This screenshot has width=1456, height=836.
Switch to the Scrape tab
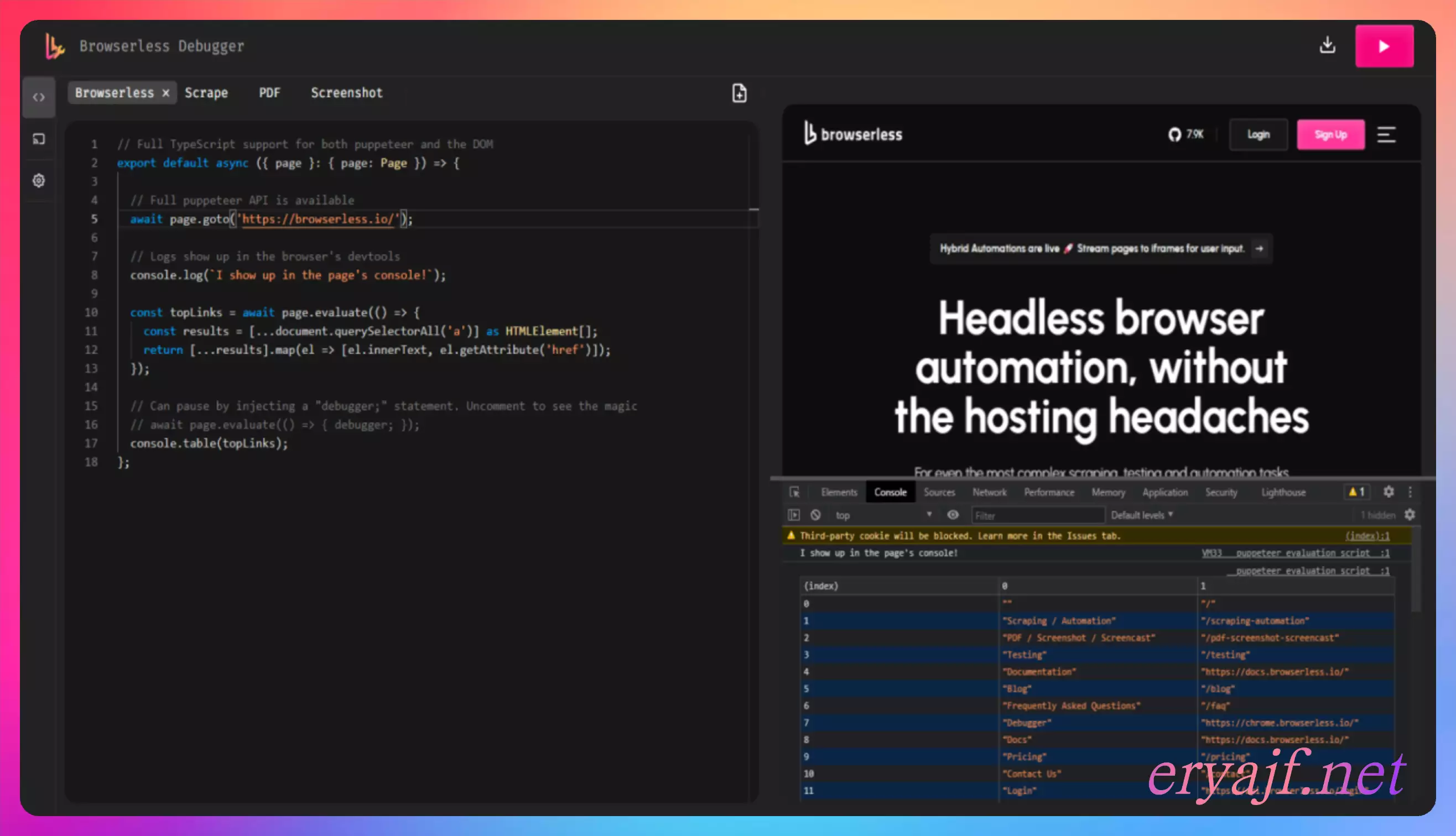[206, 93]
